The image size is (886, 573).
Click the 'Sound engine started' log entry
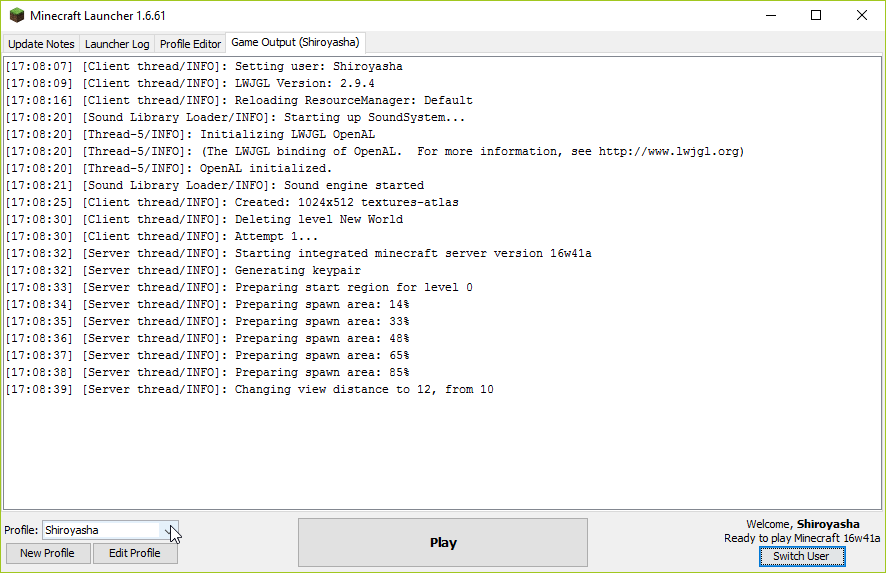coord(353,185)
